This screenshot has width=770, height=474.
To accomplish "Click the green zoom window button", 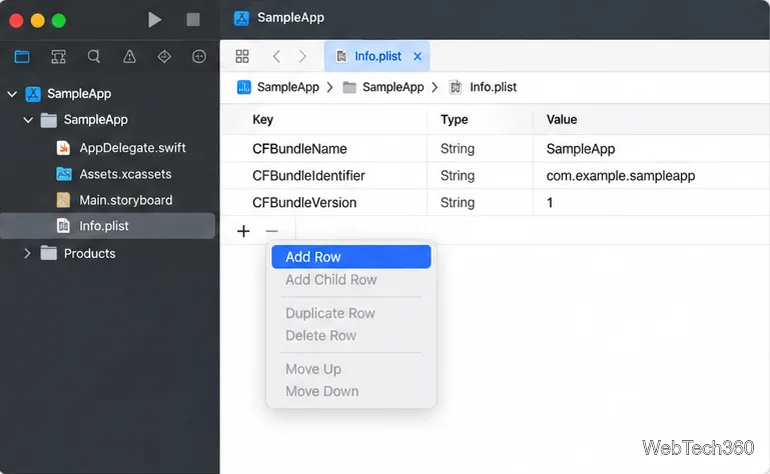I will pyautogui.click(x=59, y=21).
